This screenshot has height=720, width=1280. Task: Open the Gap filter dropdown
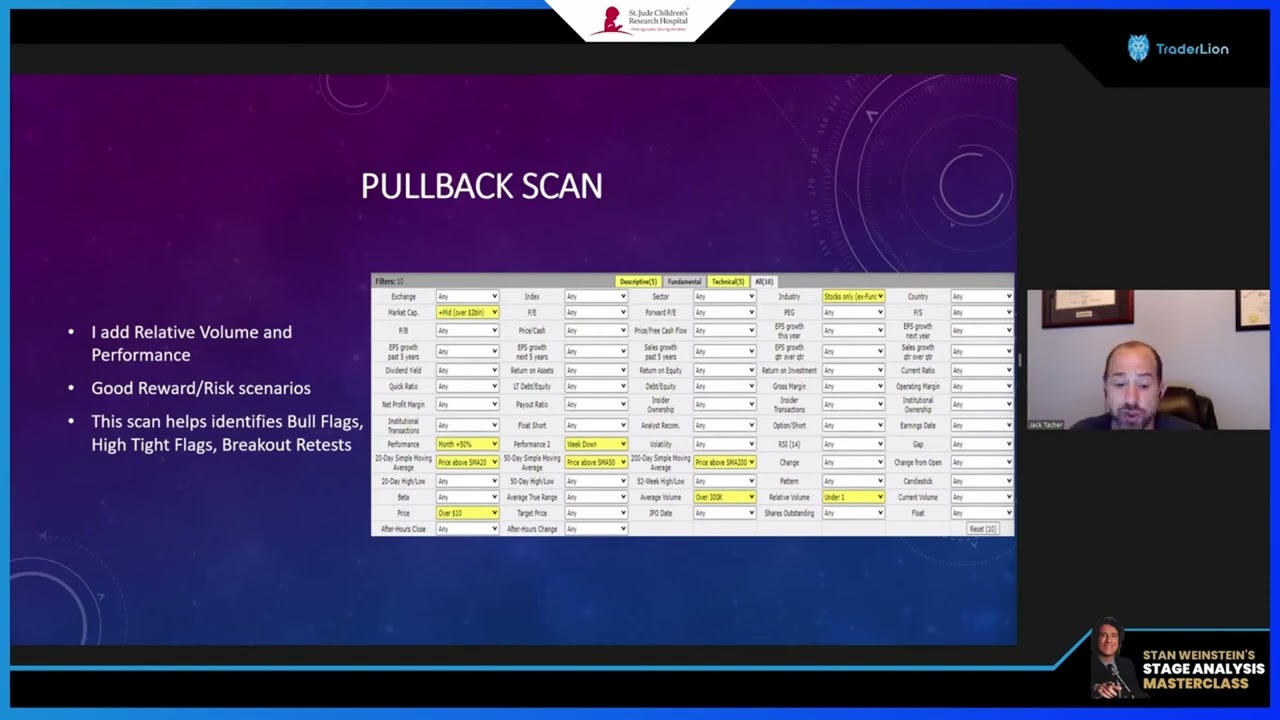(982, 444)
